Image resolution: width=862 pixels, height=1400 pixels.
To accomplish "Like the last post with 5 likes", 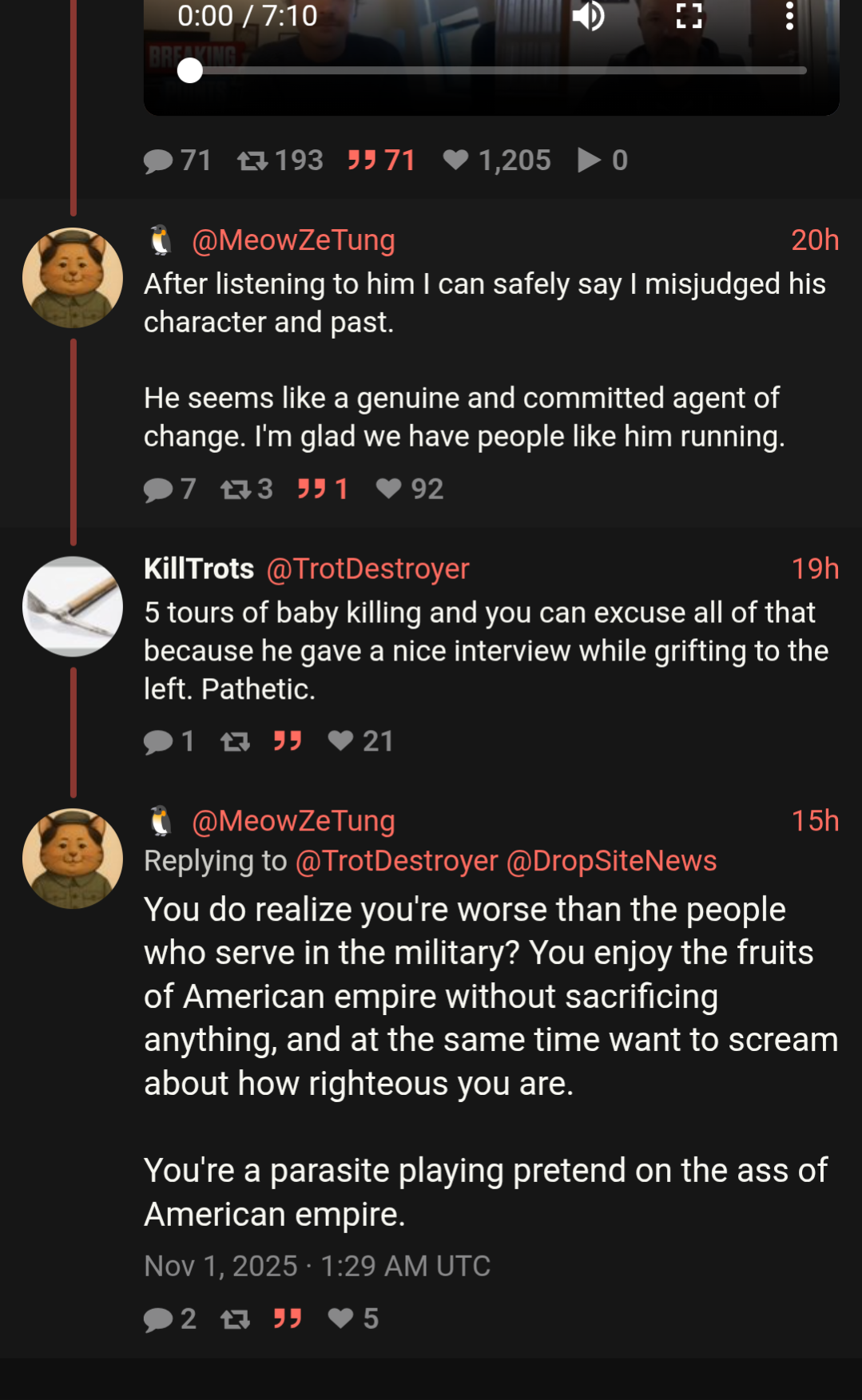I will click(x=341, y=1319).
